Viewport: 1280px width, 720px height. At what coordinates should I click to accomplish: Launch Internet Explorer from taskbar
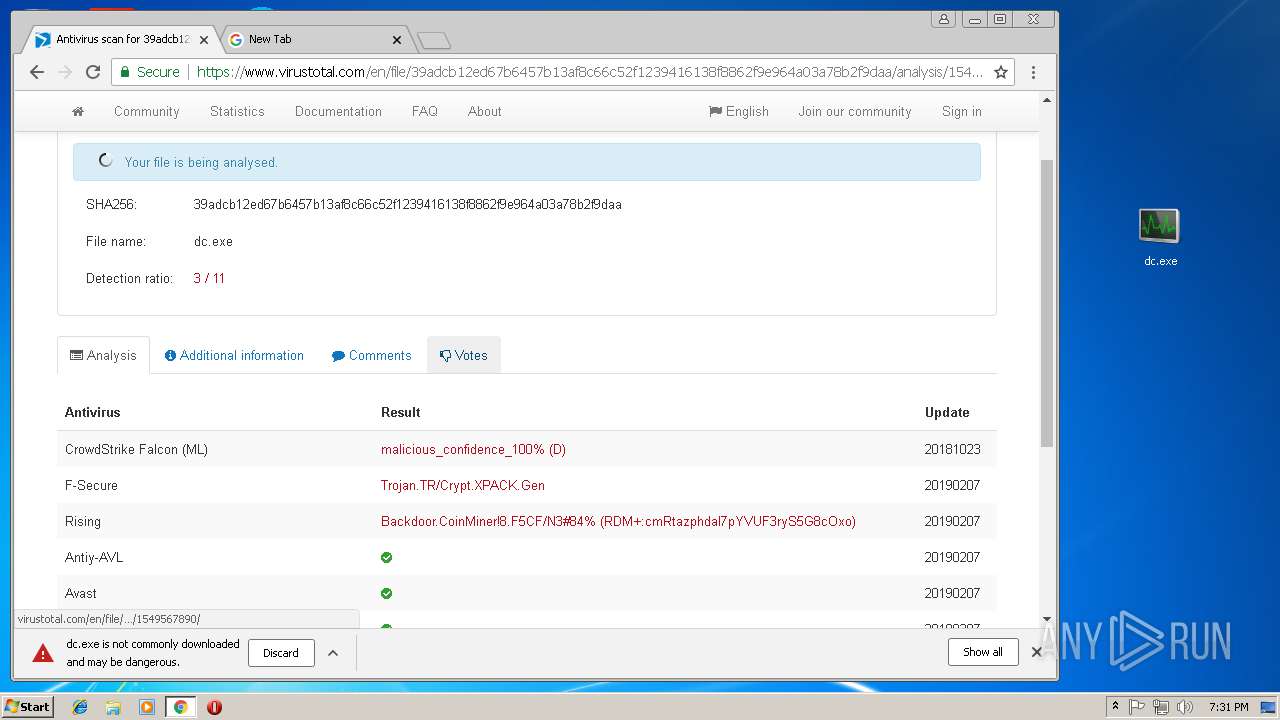80,707
